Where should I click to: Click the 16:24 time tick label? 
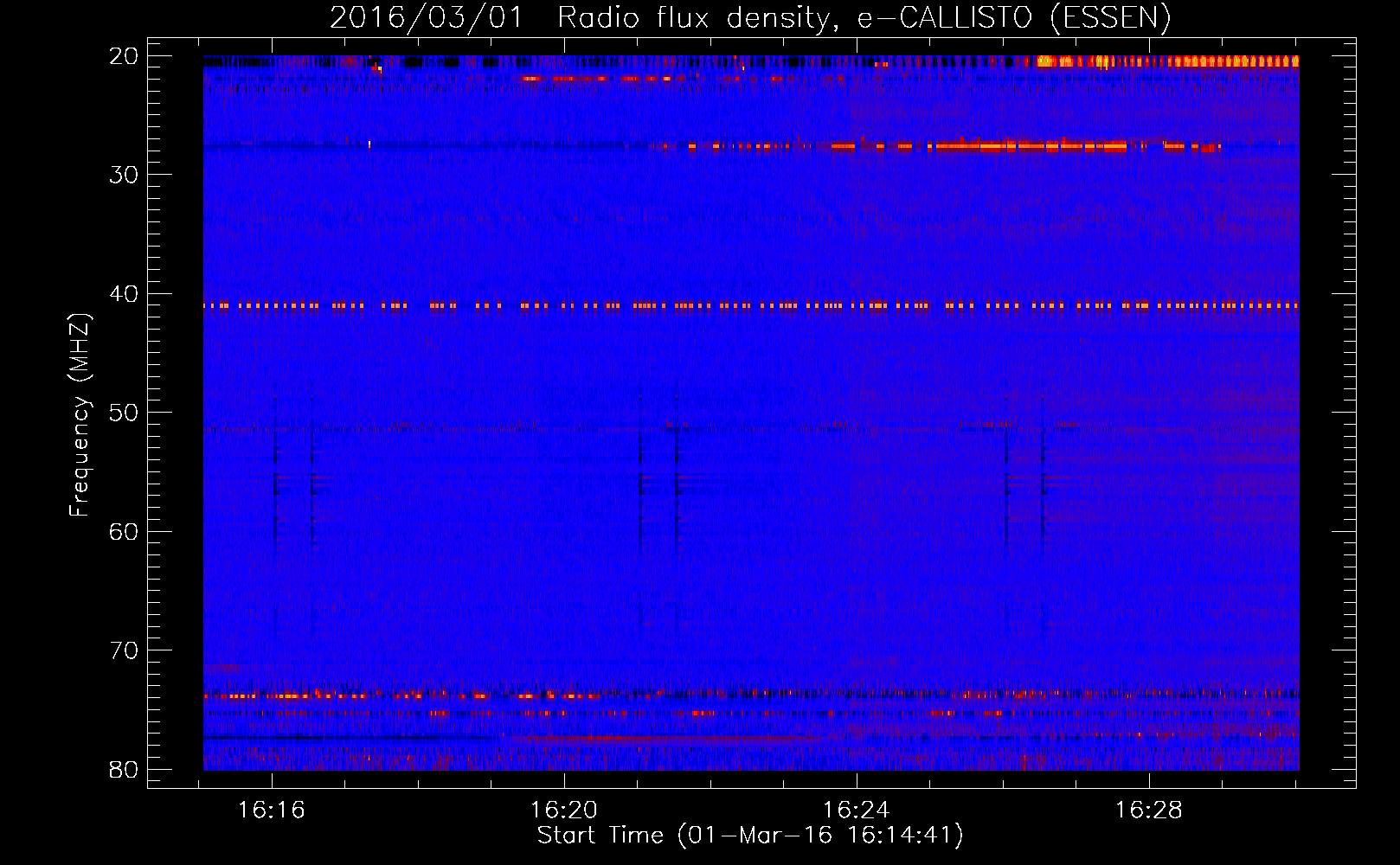(857, 811)
